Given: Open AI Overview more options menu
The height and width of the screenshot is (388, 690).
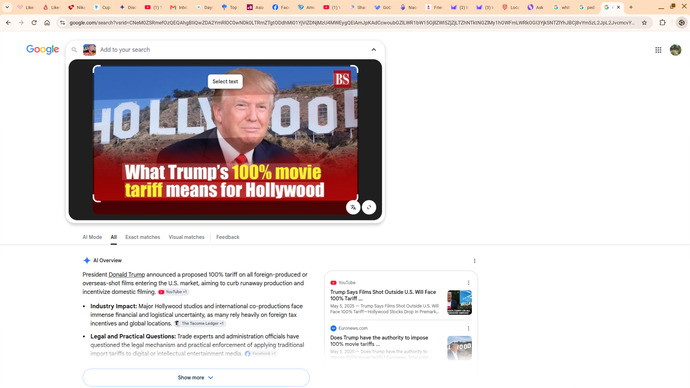Looking at the screenshot, I should pos(474,261).
